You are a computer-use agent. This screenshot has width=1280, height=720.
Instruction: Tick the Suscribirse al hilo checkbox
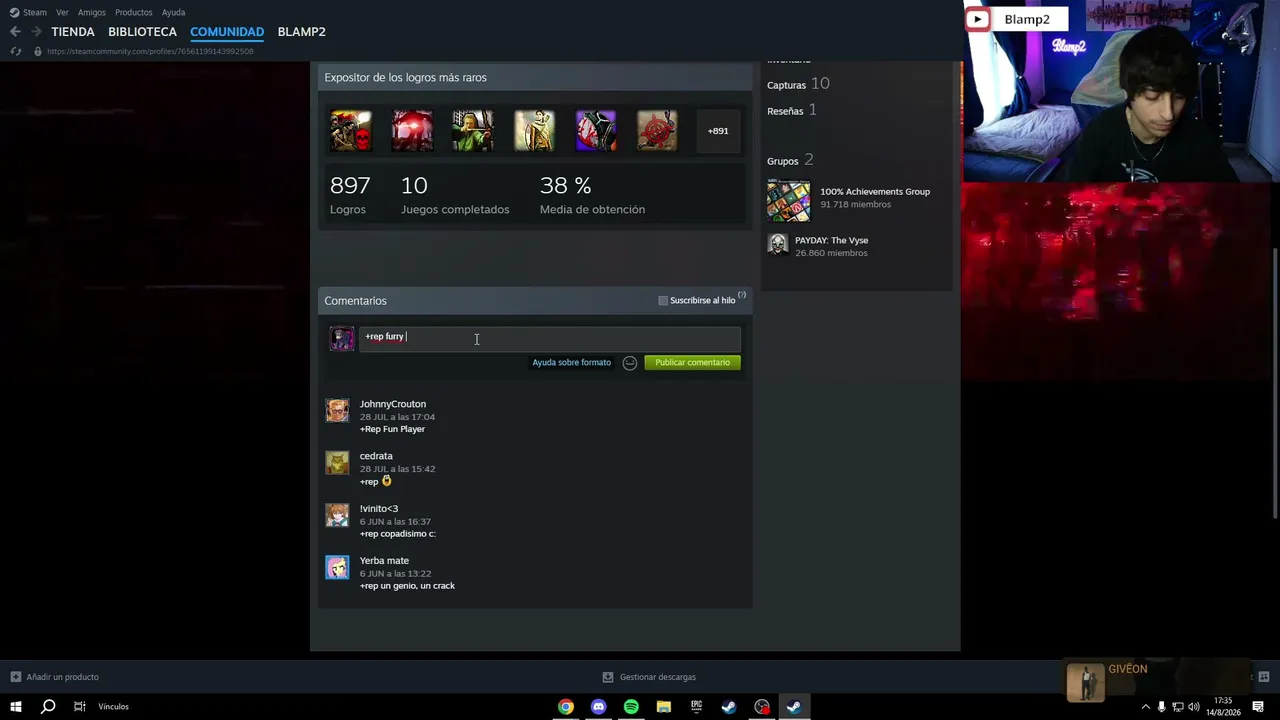663,300
